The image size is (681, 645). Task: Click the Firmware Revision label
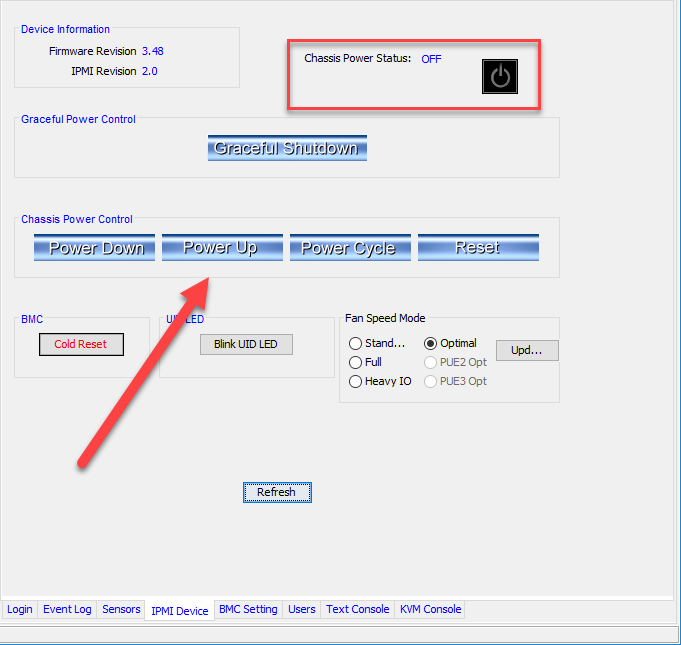pyautogui.click(x=93, y=51)
